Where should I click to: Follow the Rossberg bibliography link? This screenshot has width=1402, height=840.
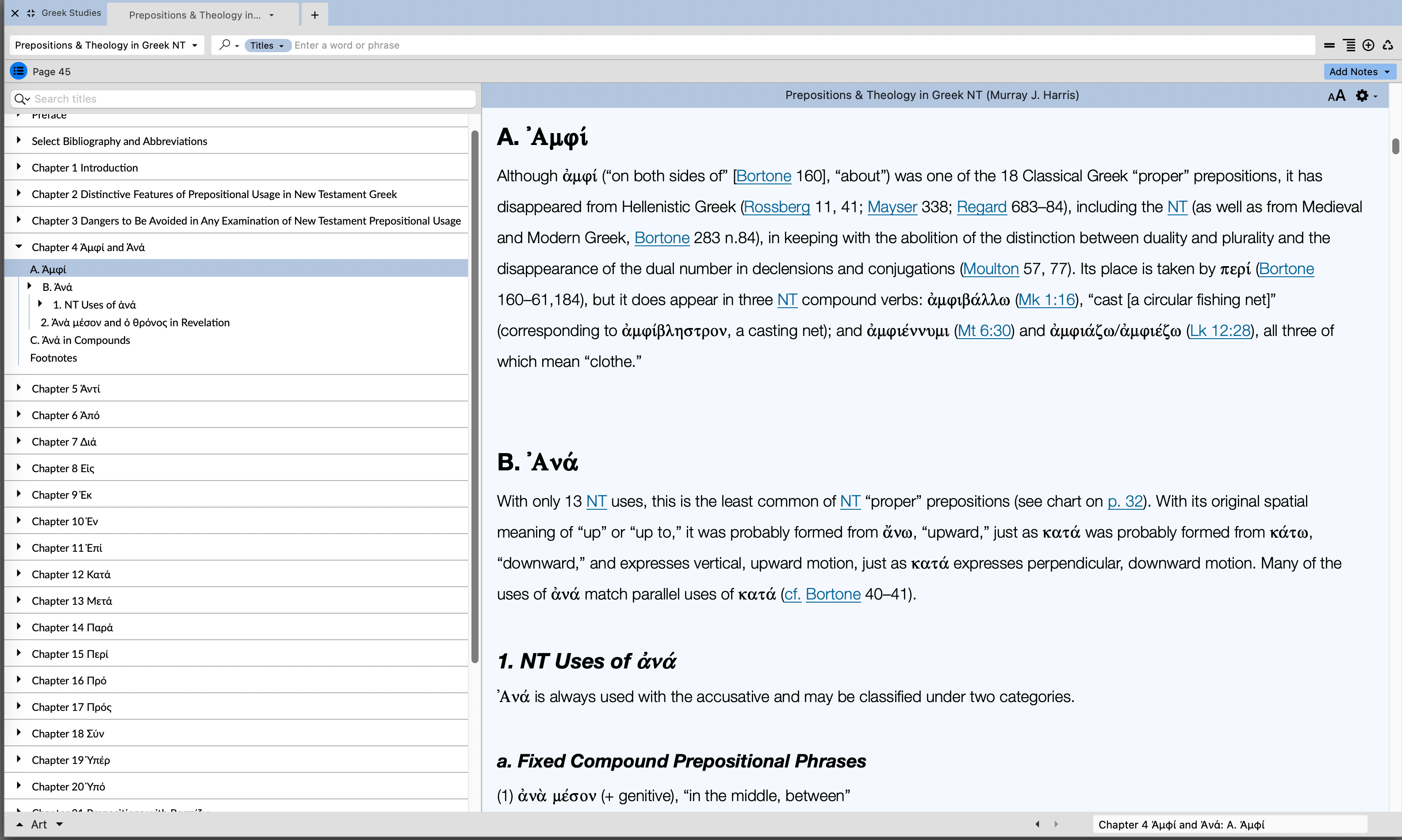776,207
